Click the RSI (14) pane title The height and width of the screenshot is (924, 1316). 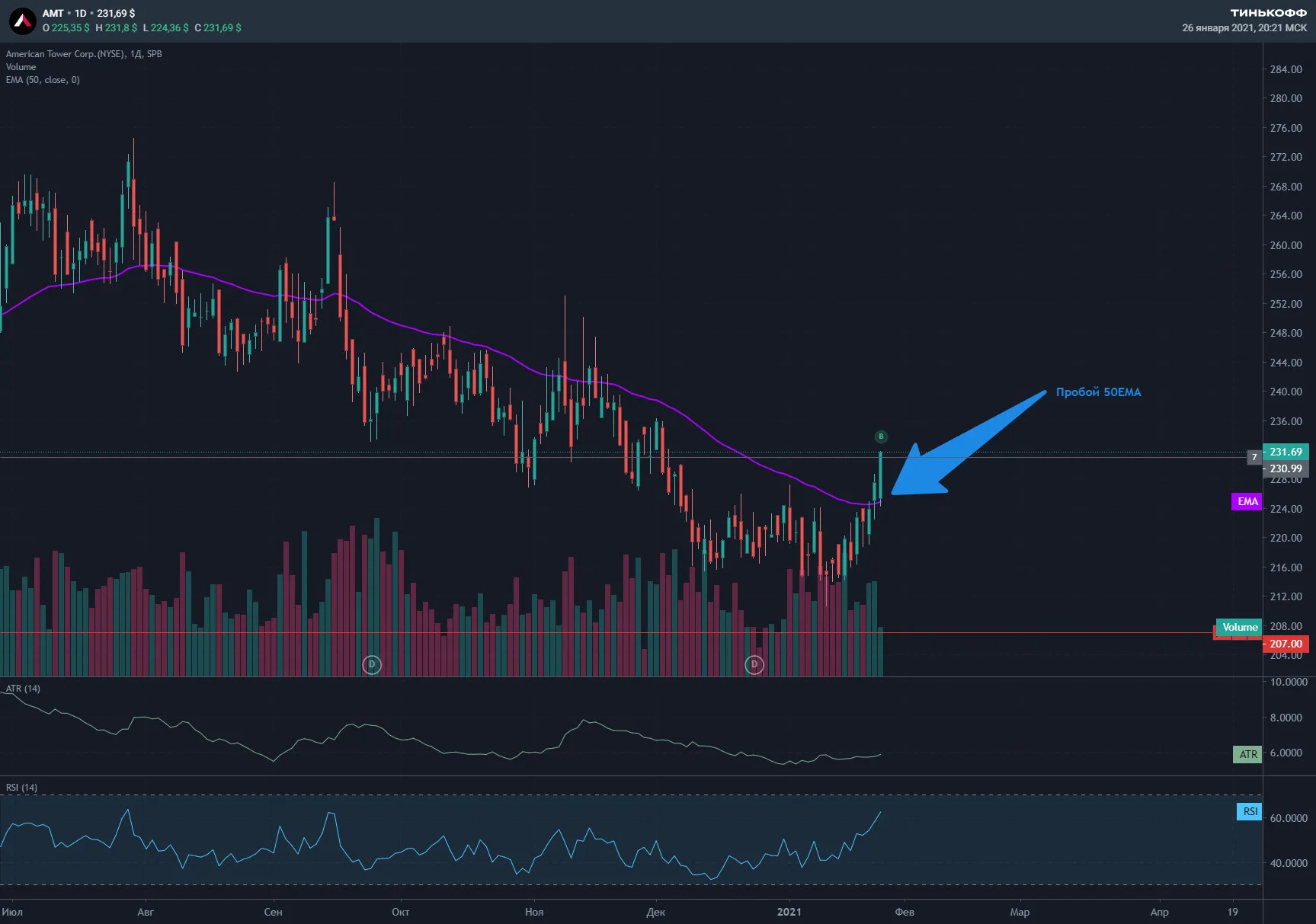pos(21,788)
